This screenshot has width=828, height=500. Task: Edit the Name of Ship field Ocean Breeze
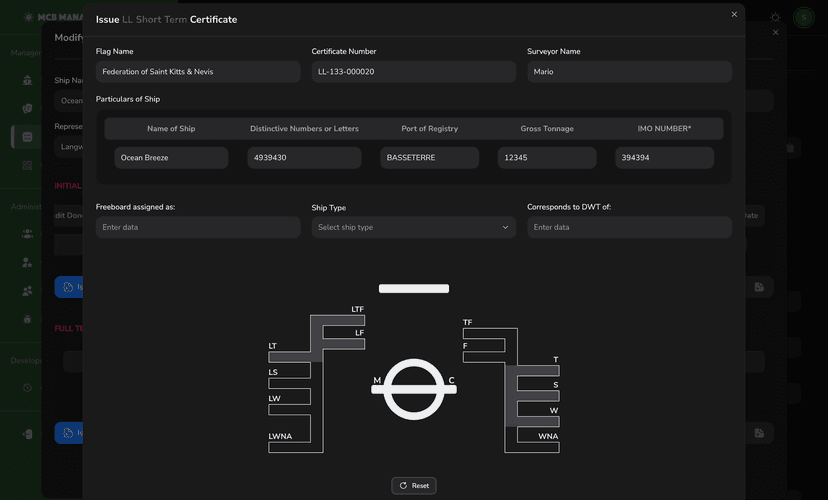tap(171, 158)
